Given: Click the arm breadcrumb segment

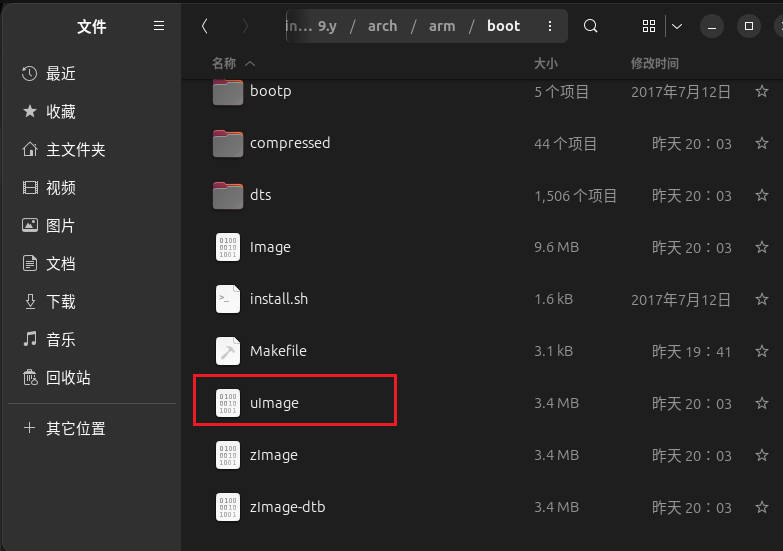Looking at the screenshot, I should click(442, 26).
